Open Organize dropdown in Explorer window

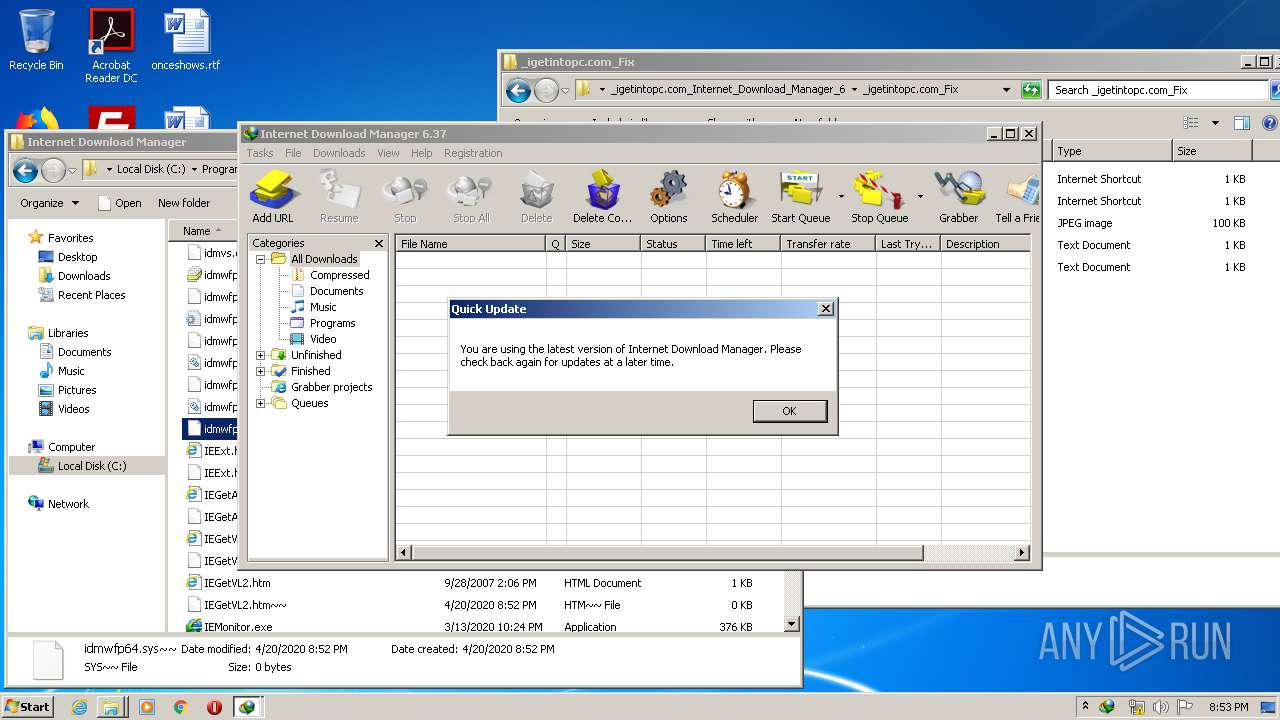click(49, 203)
